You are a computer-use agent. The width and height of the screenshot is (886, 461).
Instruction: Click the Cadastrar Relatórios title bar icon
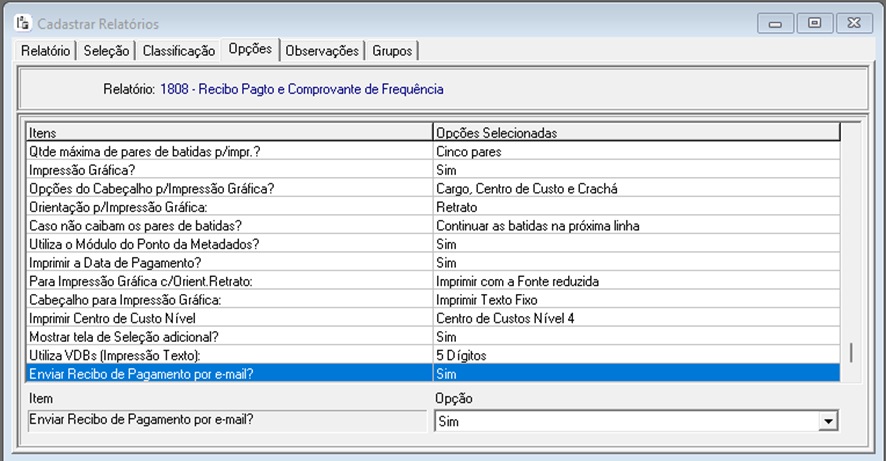(21, 23)
